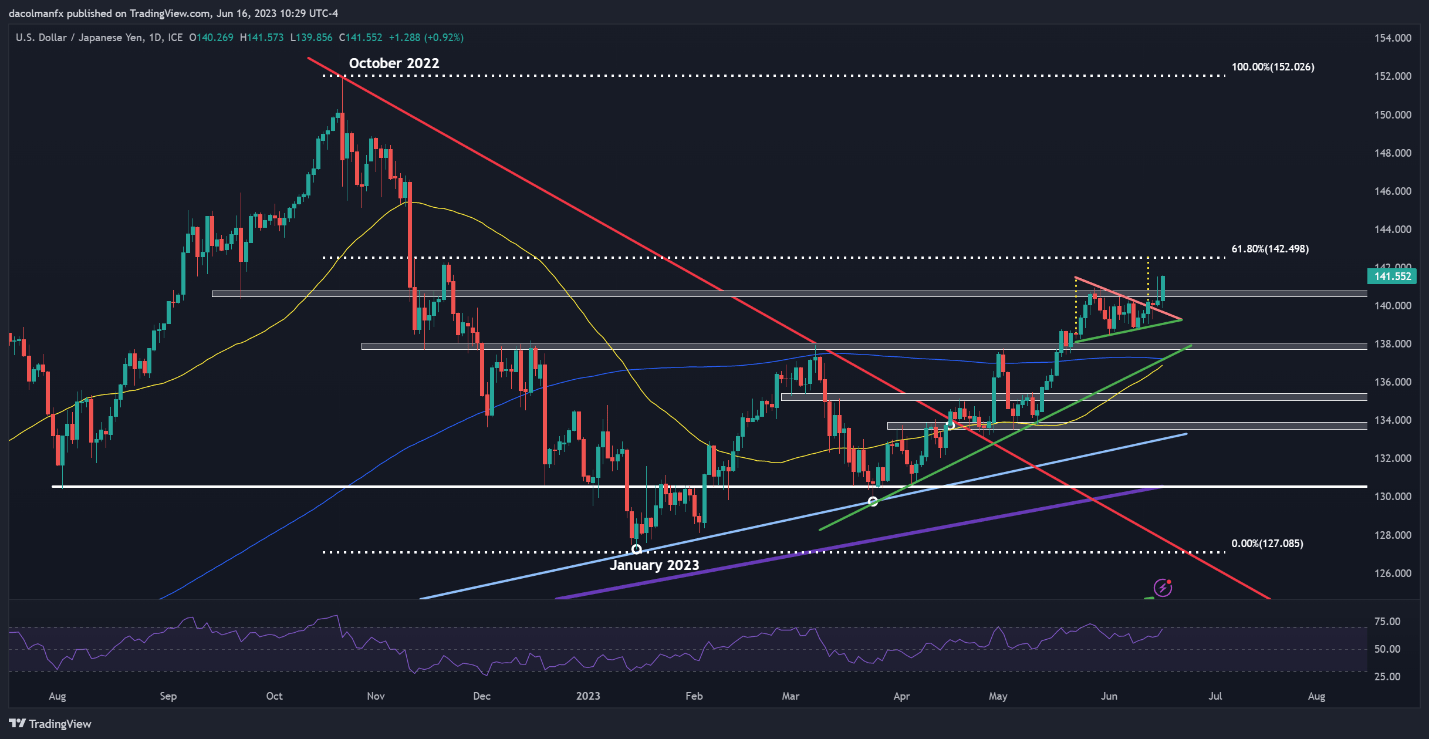Click the 152.000 price axis label
This screenshot has height=739, width=1429.
pyautogui.click(x=1391, y=76)
